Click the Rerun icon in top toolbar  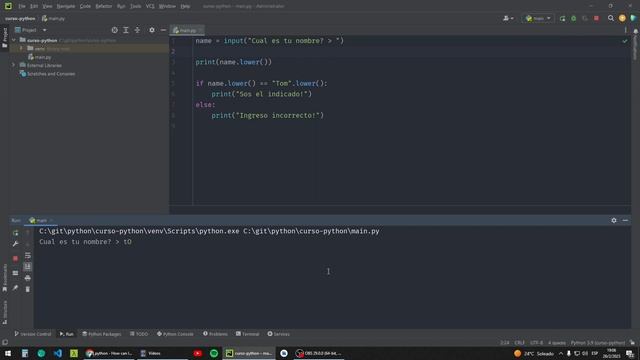562,18
